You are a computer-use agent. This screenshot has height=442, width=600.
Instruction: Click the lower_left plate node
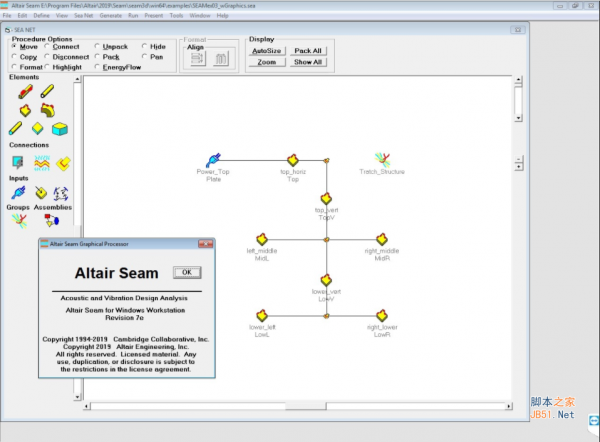[x=262, y=316]
